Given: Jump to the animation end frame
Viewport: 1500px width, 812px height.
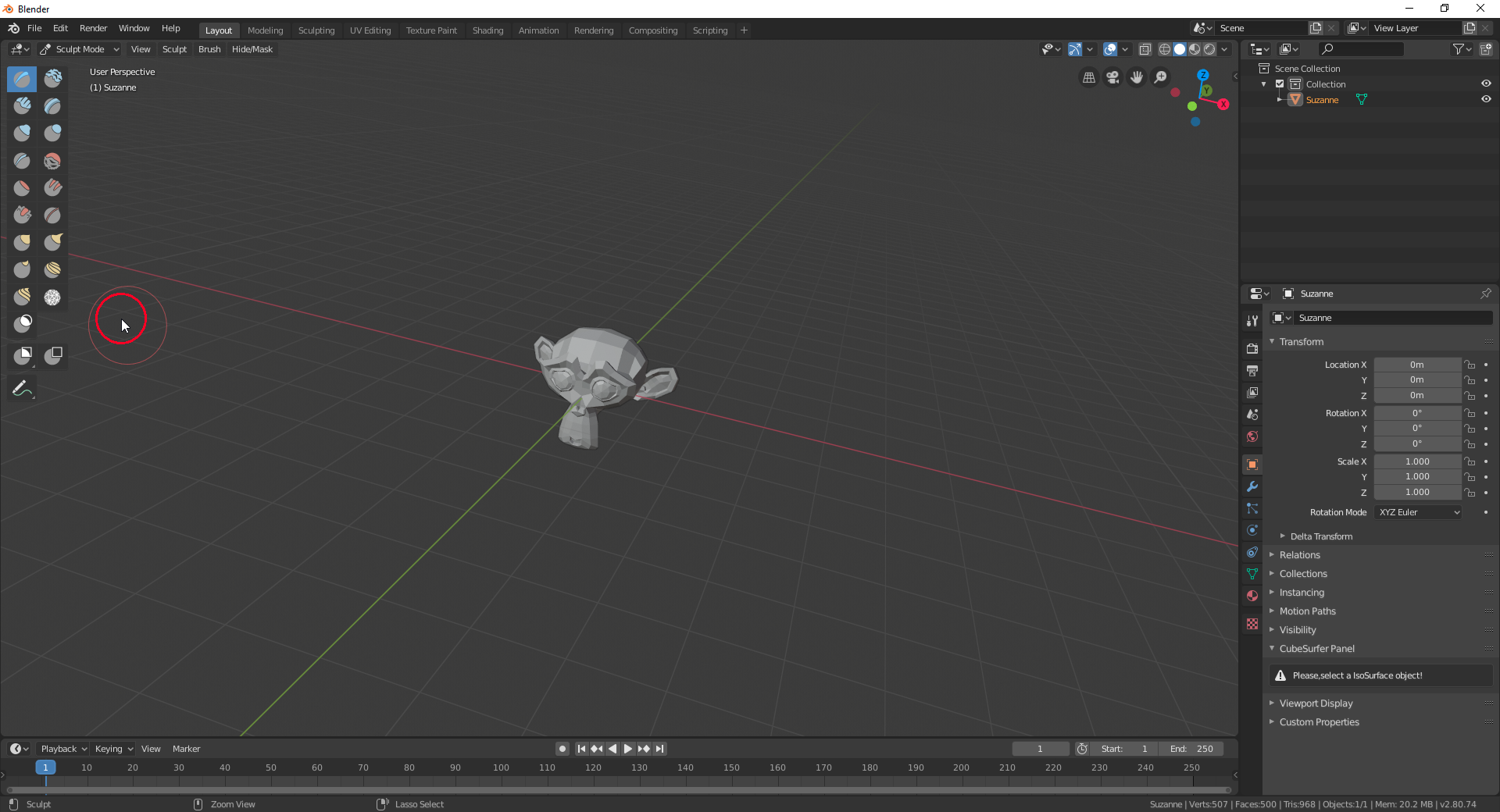Looking at the screenshot, I should pos(660,749).
